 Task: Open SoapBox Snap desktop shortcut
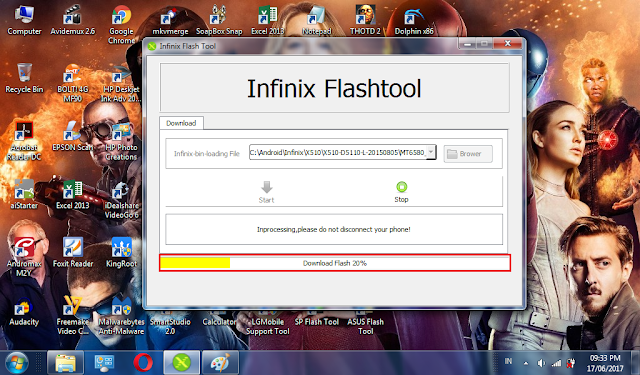[219, 20]
